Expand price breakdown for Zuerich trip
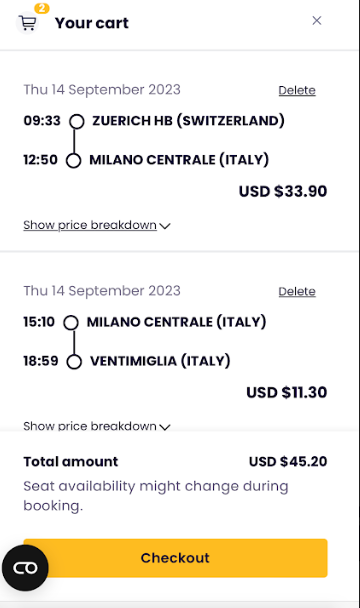Screen dimensions: 360x608 click(90, 225)
